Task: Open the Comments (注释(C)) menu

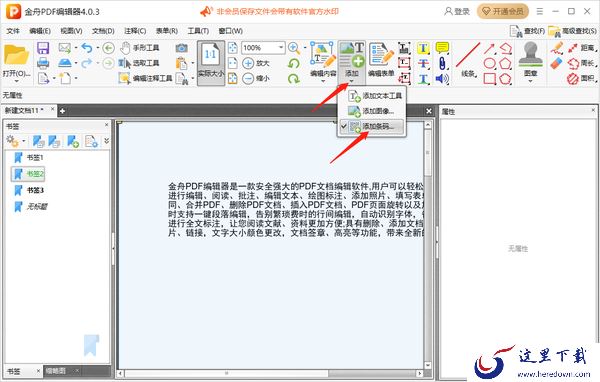Action: tap(135, 31)
